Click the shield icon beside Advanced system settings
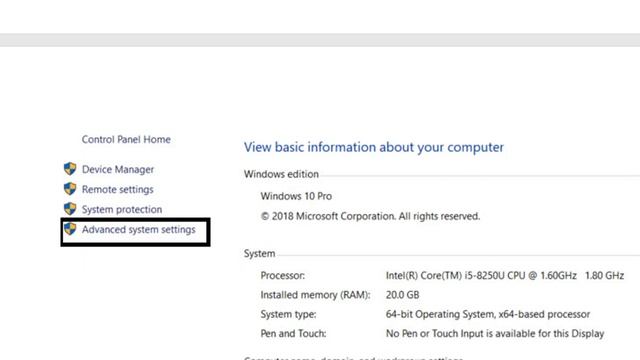 [70, 229]
